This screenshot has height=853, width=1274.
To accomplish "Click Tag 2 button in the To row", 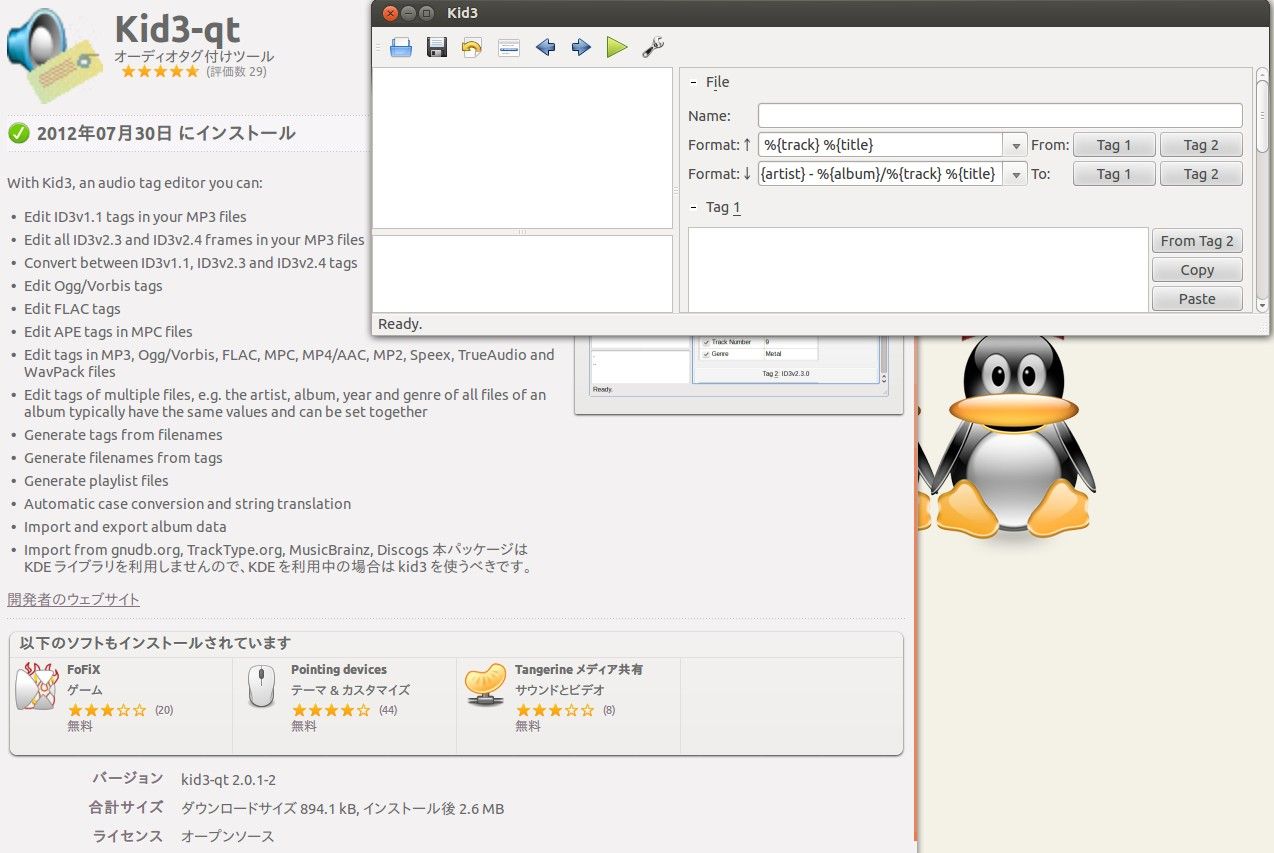I will [1201, 174].
